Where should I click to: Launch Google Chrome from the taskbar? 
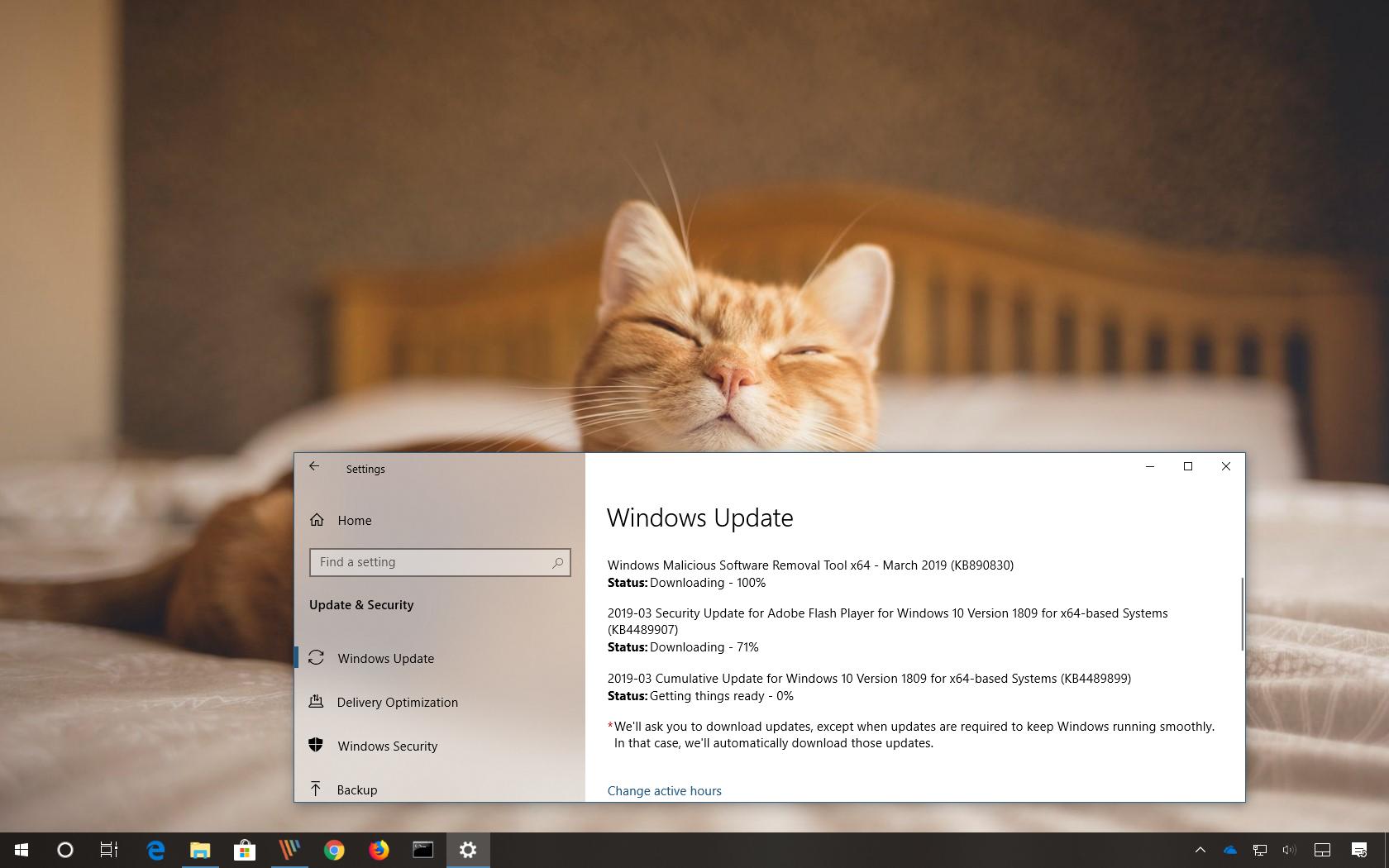point(334,850)
